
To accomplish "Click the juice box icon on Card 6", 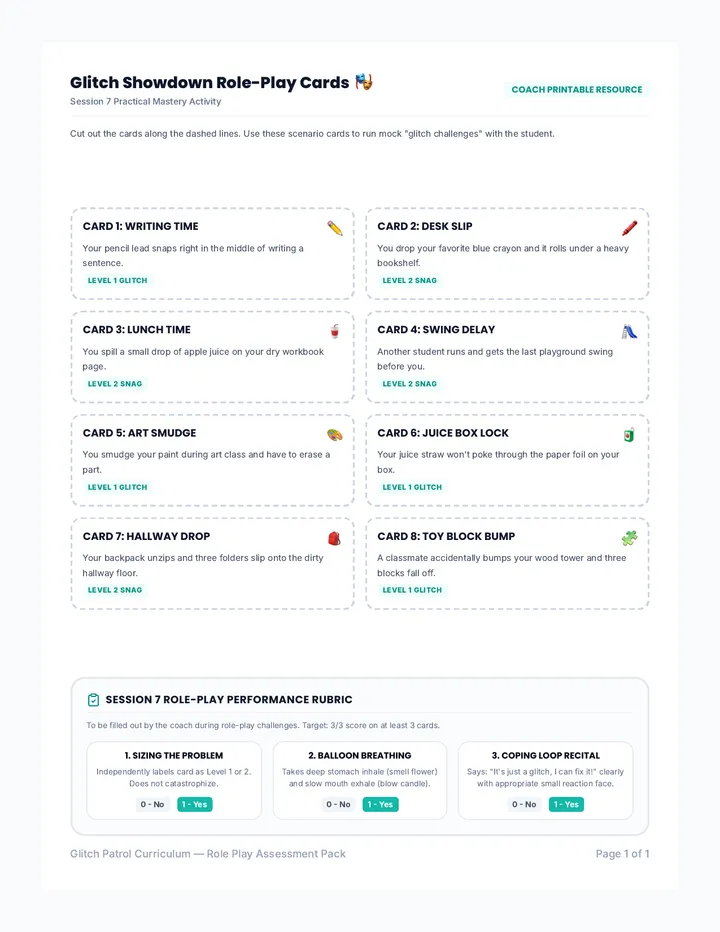I will (x=629, y=435).
